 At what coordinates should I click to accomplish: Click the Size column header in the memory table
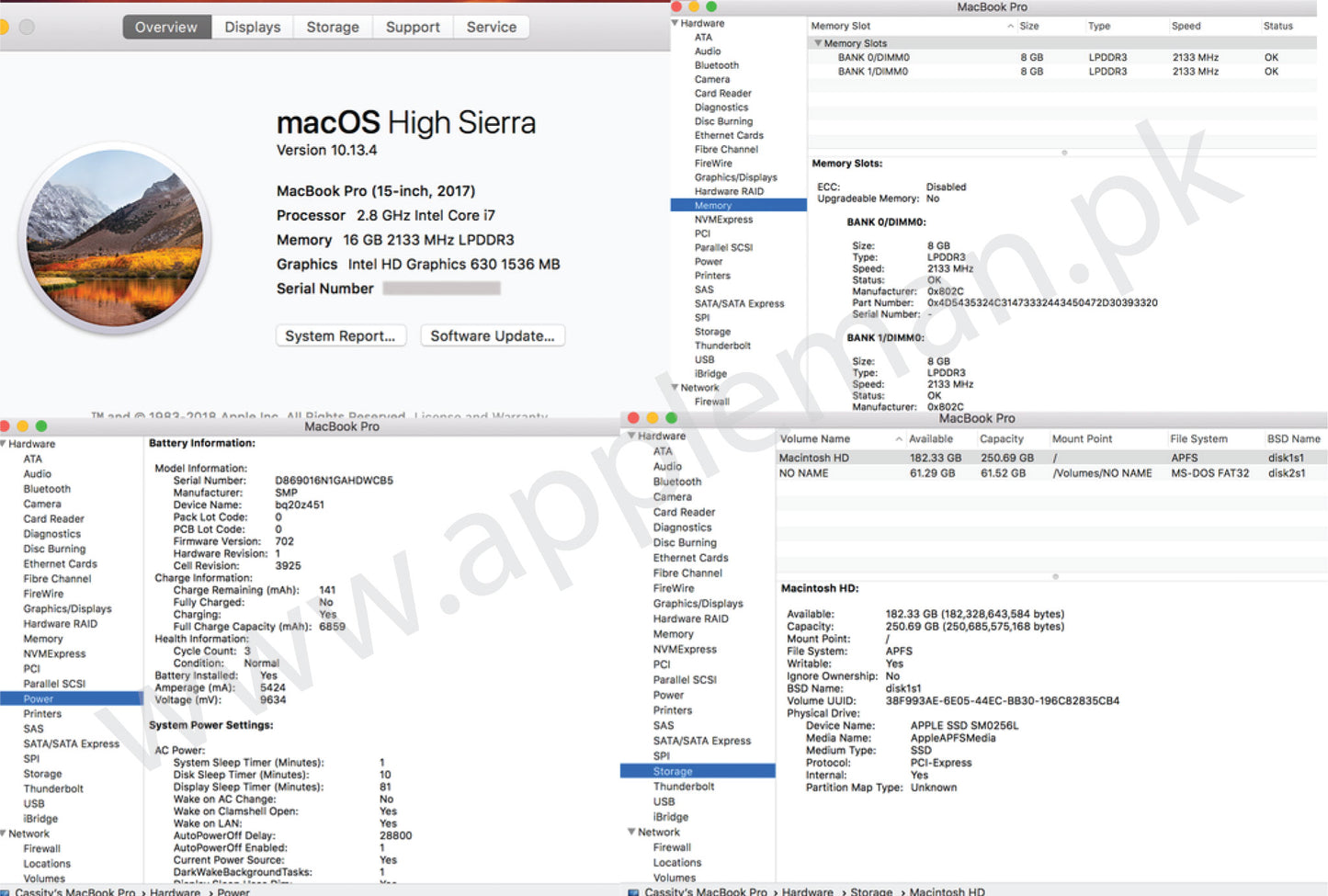click(1029, 26)
